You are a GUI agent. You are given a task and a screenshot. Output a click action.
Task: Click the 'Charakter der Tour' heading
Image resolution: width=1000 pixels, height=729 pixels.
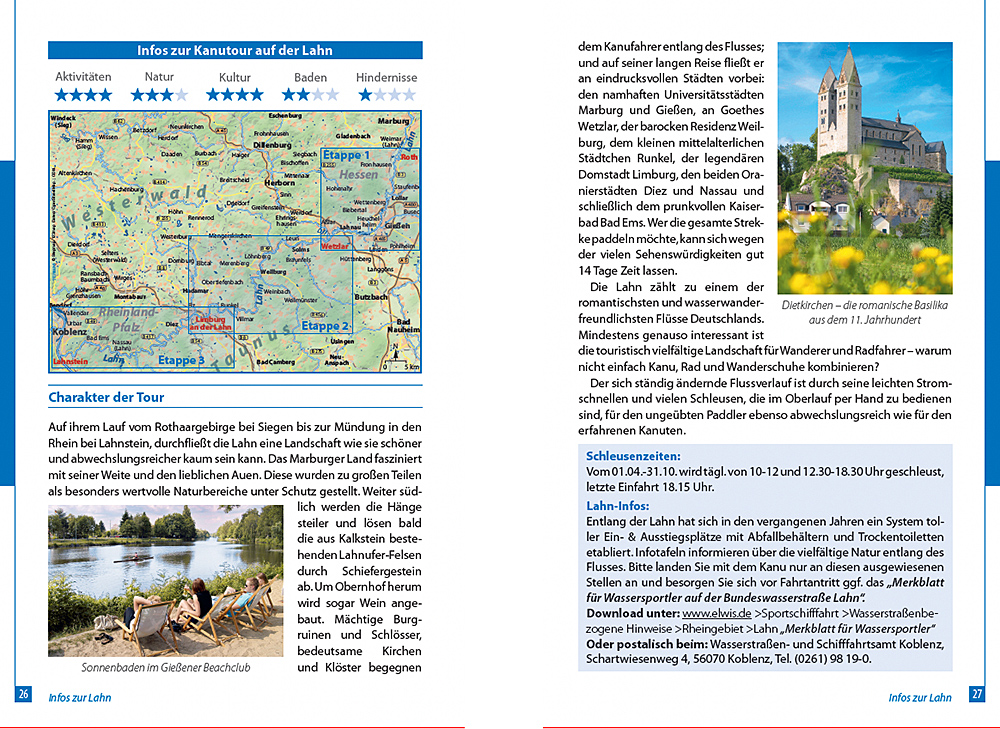(x=107, y=397)
